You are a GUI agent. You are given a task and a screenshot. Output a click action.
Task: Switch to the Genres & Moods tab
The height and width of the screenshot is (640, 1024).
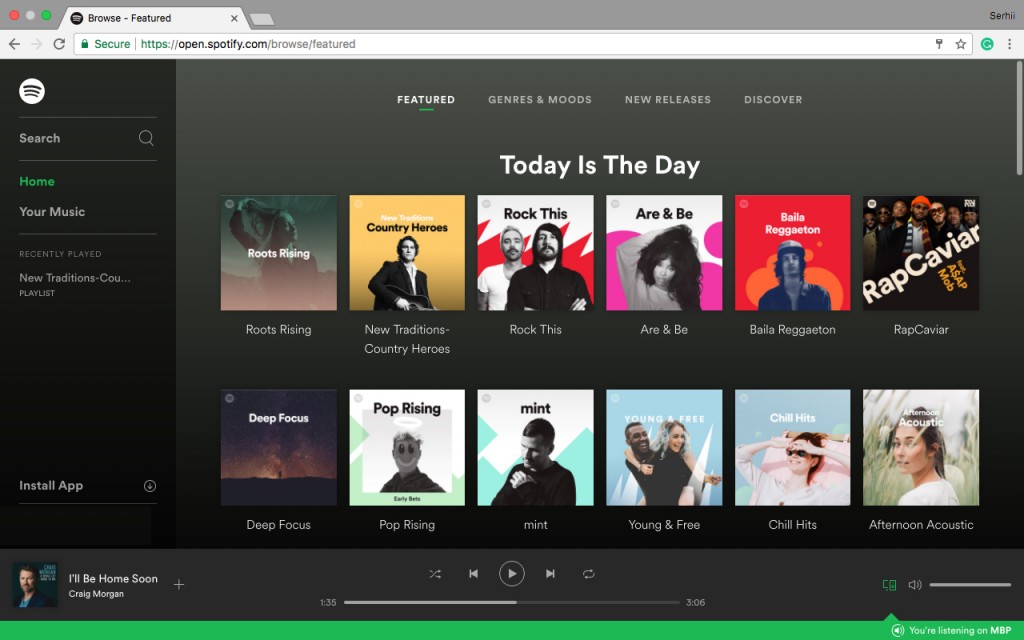(x=540, y=99)
